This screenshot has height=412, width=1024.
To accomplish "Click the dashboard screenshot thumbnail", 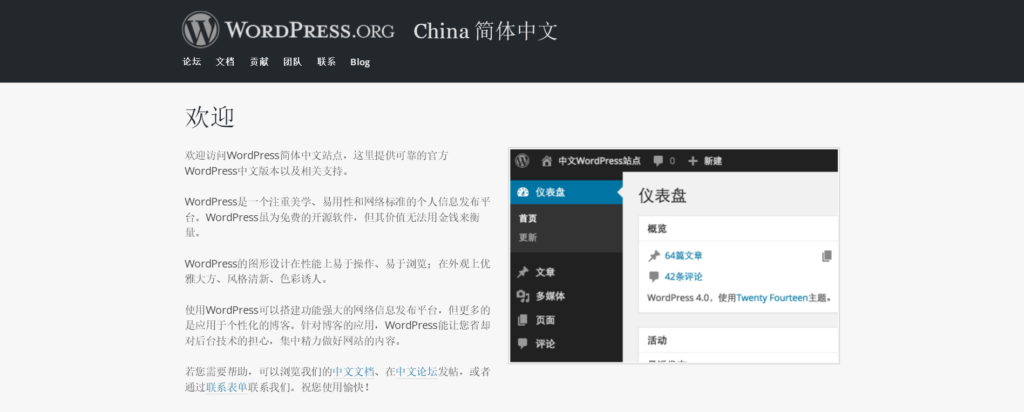I will [x=674, y=255].
